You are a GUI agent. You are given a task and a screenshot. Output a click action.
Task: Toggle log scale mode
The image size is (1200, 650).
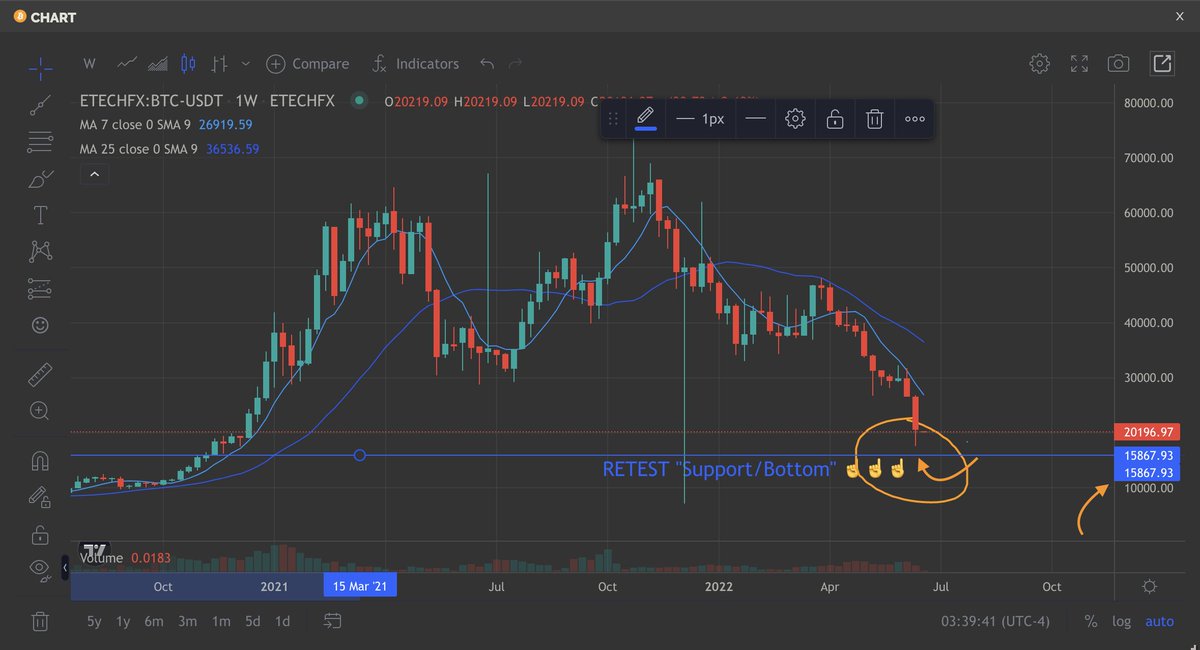[x=1122, y=622]
